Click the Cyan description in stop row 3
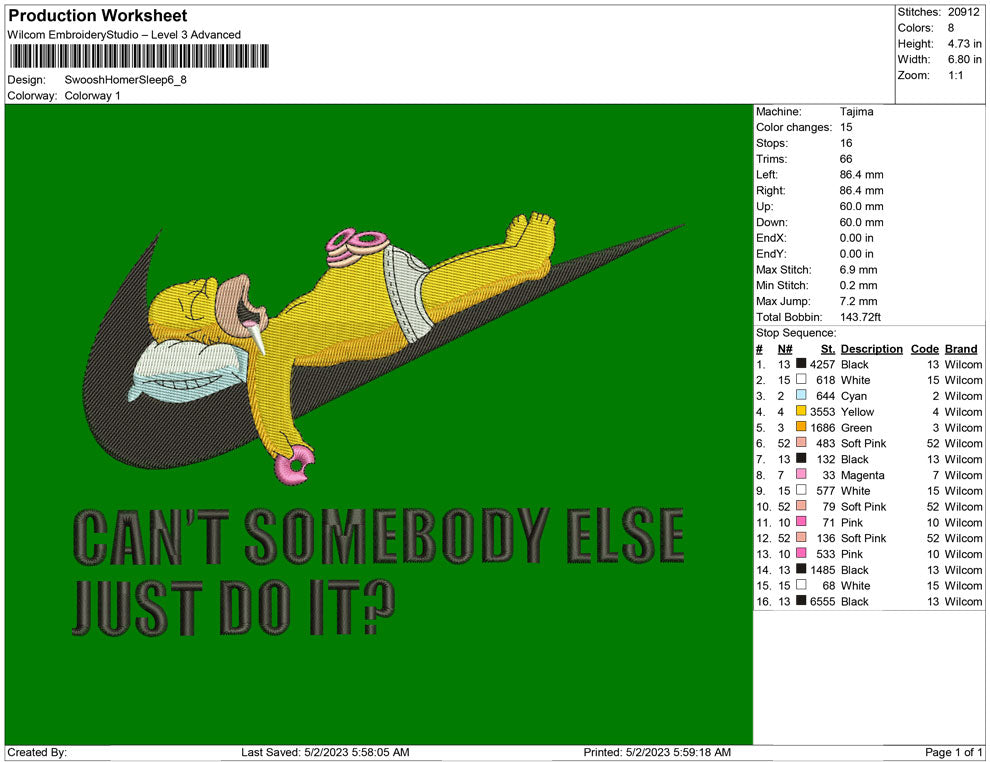Image resolution: width=990 pixels, height=762 pixels. [x=854, y=396]
